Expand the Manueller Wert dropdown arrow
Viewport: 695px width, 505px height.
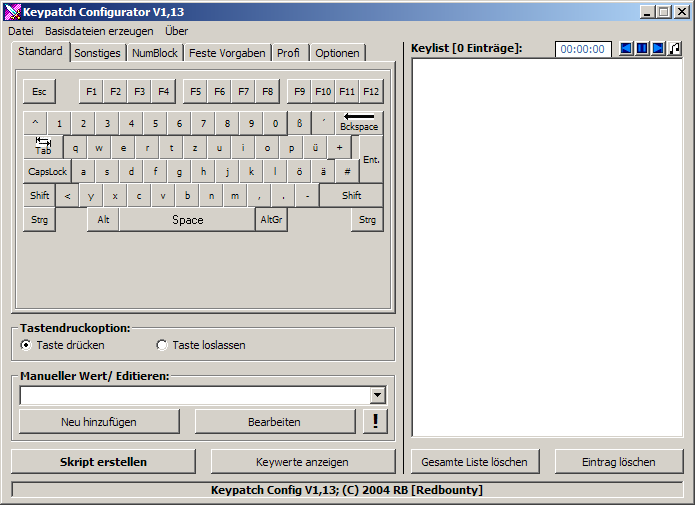click(377, 396)
